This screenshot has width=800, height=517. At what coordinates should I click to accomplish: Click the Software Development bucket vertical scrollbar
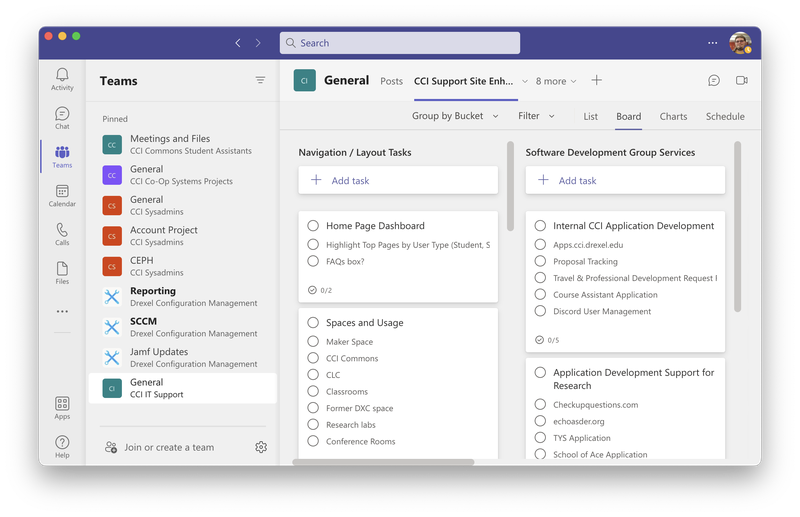click(x=737, y=227)
